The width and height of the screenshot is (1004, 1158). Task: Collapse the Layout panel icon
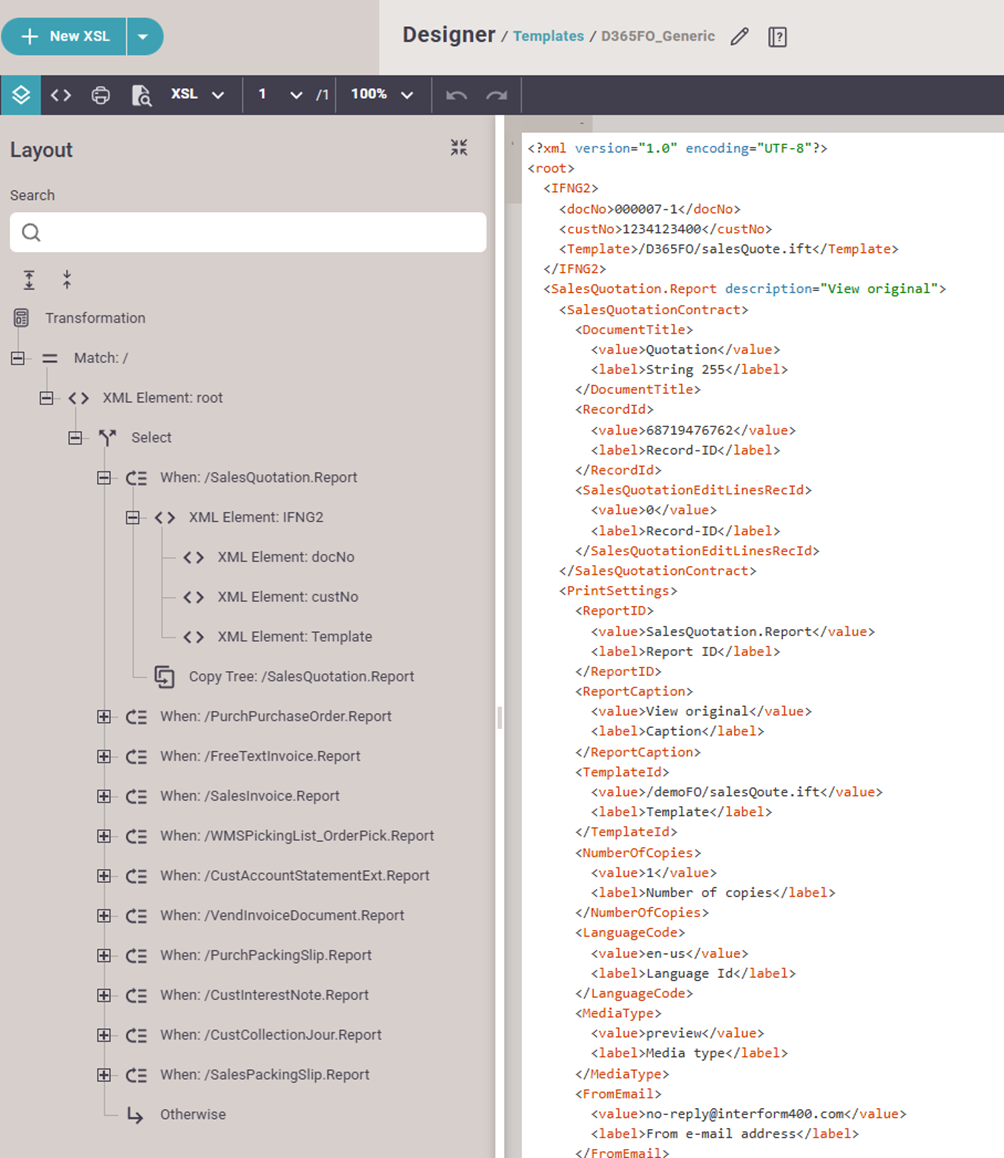459,148
